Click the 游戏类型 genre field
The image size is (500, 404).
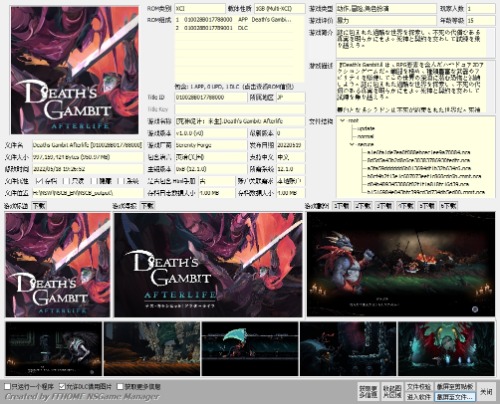click(386, 8)
